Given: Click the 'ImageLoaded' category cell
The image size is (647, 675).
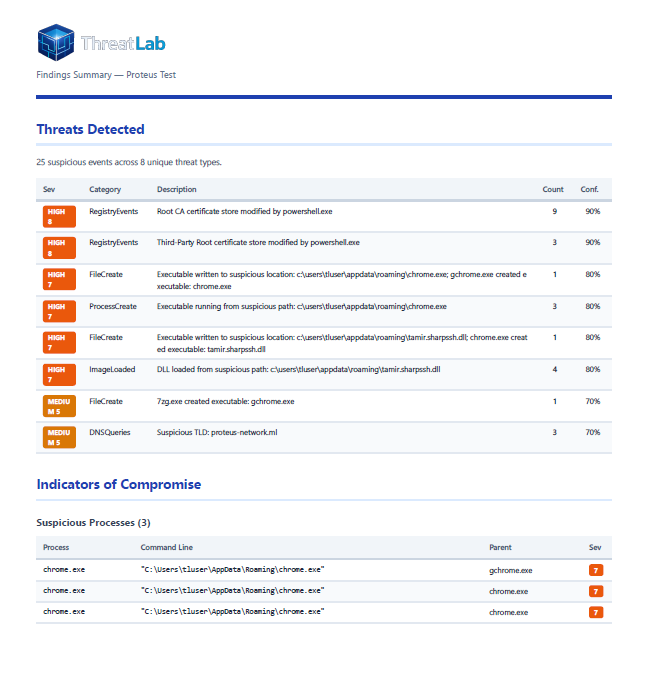Looking at the screenshot, I should [112, 369].
